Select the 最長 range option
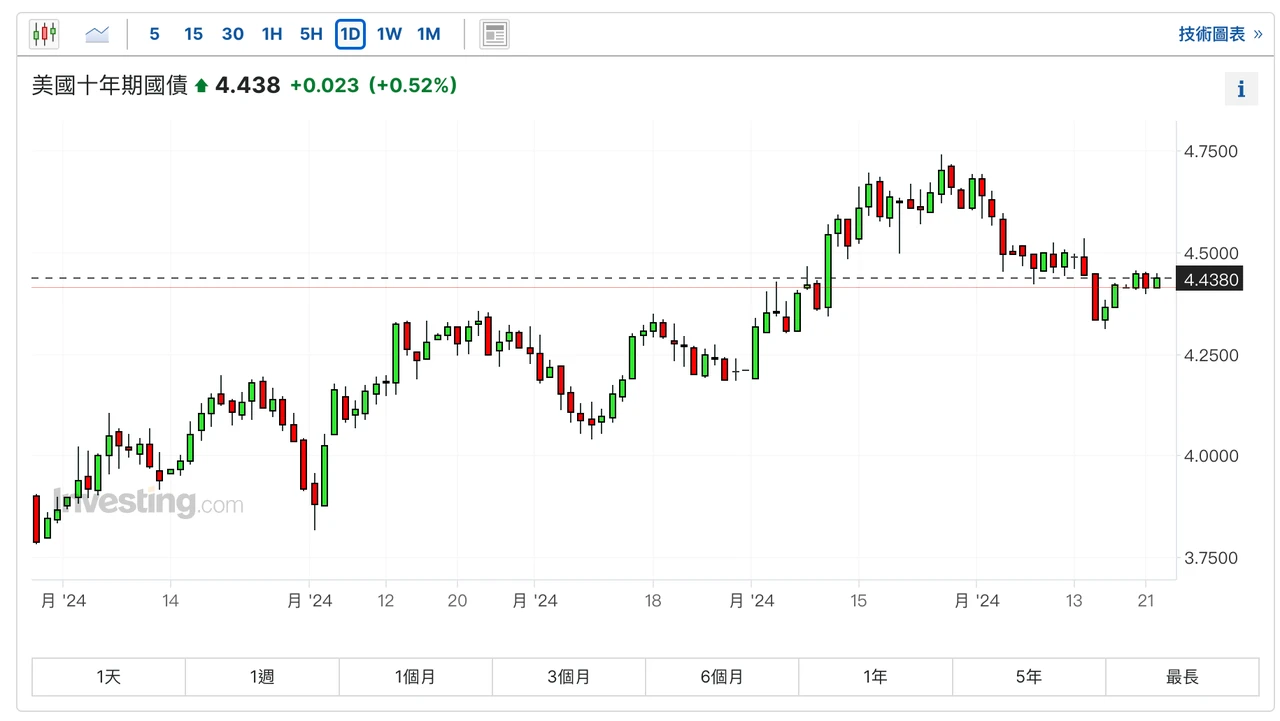 coord(1182,677)
